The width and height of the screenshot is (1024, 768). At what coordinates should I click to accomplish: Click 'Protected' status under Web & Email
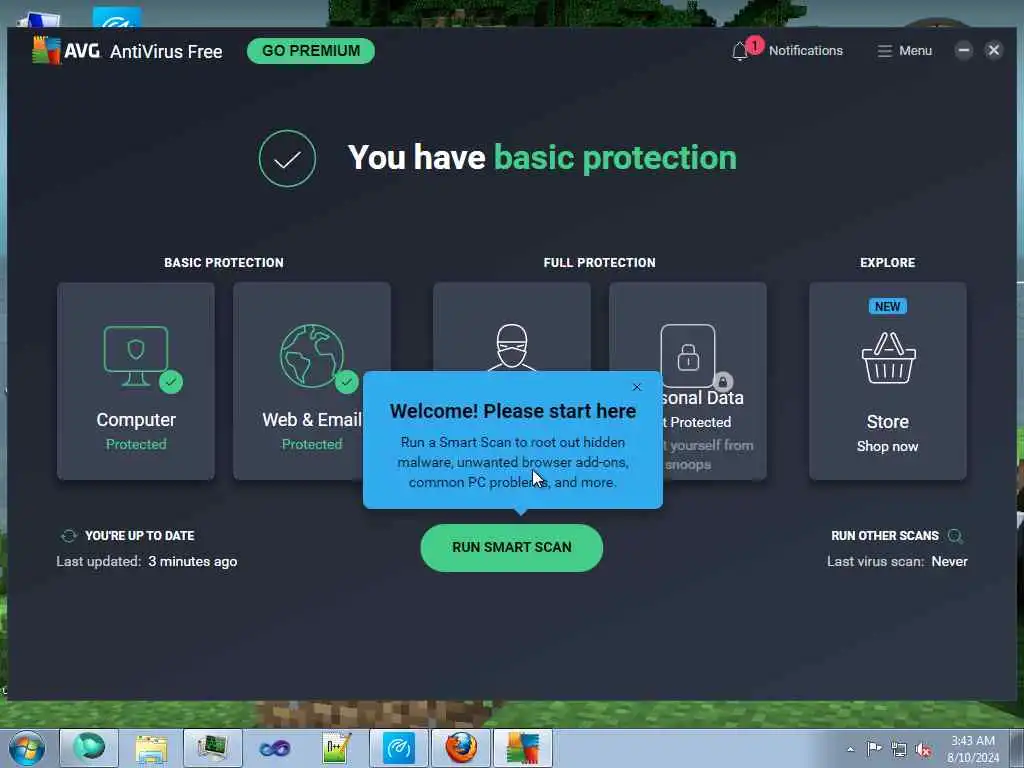coord(312,444)
